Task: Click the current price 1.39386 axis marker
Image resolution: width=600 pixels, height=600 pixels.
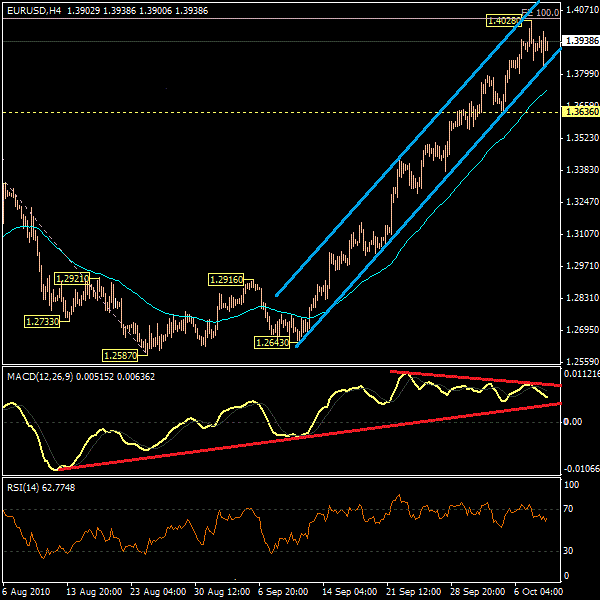Action: [x=580, y=41]
